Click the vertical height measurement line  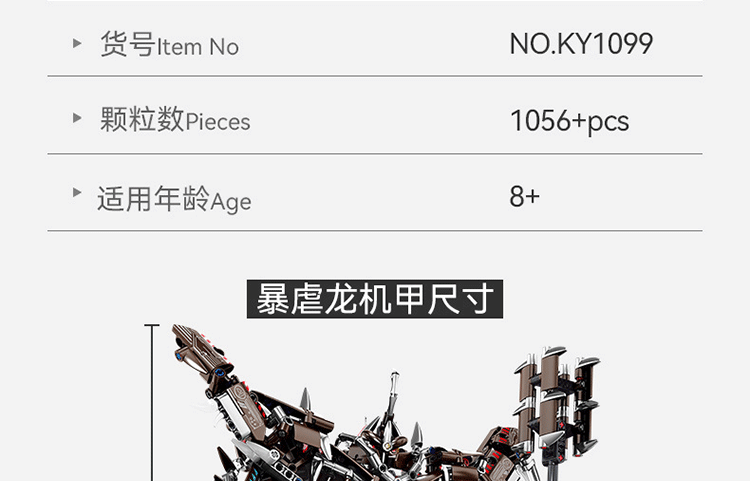pyautogui.click(x=152, y=403)
